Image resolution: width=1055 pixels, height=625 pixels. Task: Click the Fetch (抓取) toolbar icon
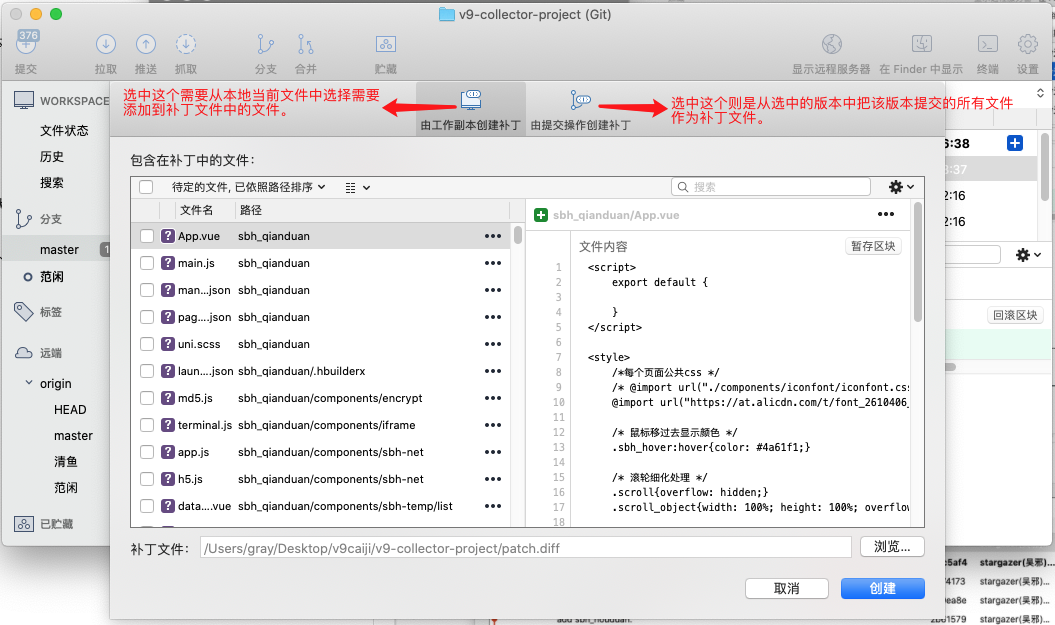[186, 44]
